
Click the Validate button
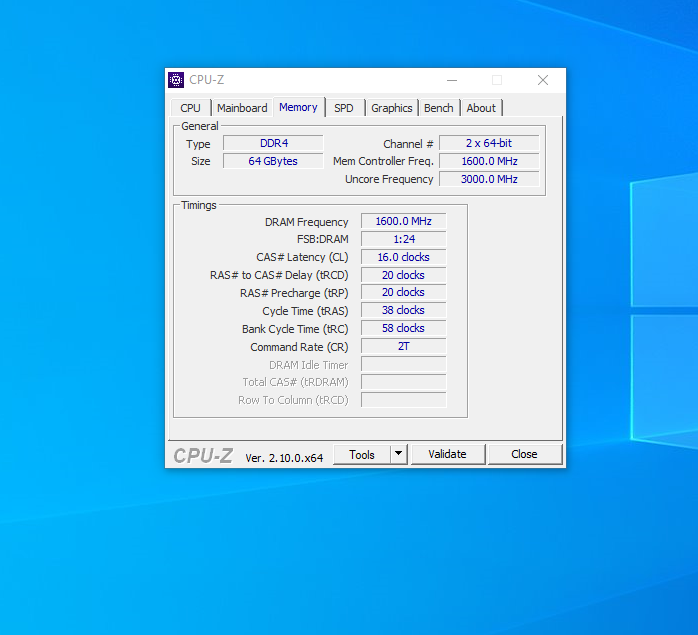tap(447, 455)
